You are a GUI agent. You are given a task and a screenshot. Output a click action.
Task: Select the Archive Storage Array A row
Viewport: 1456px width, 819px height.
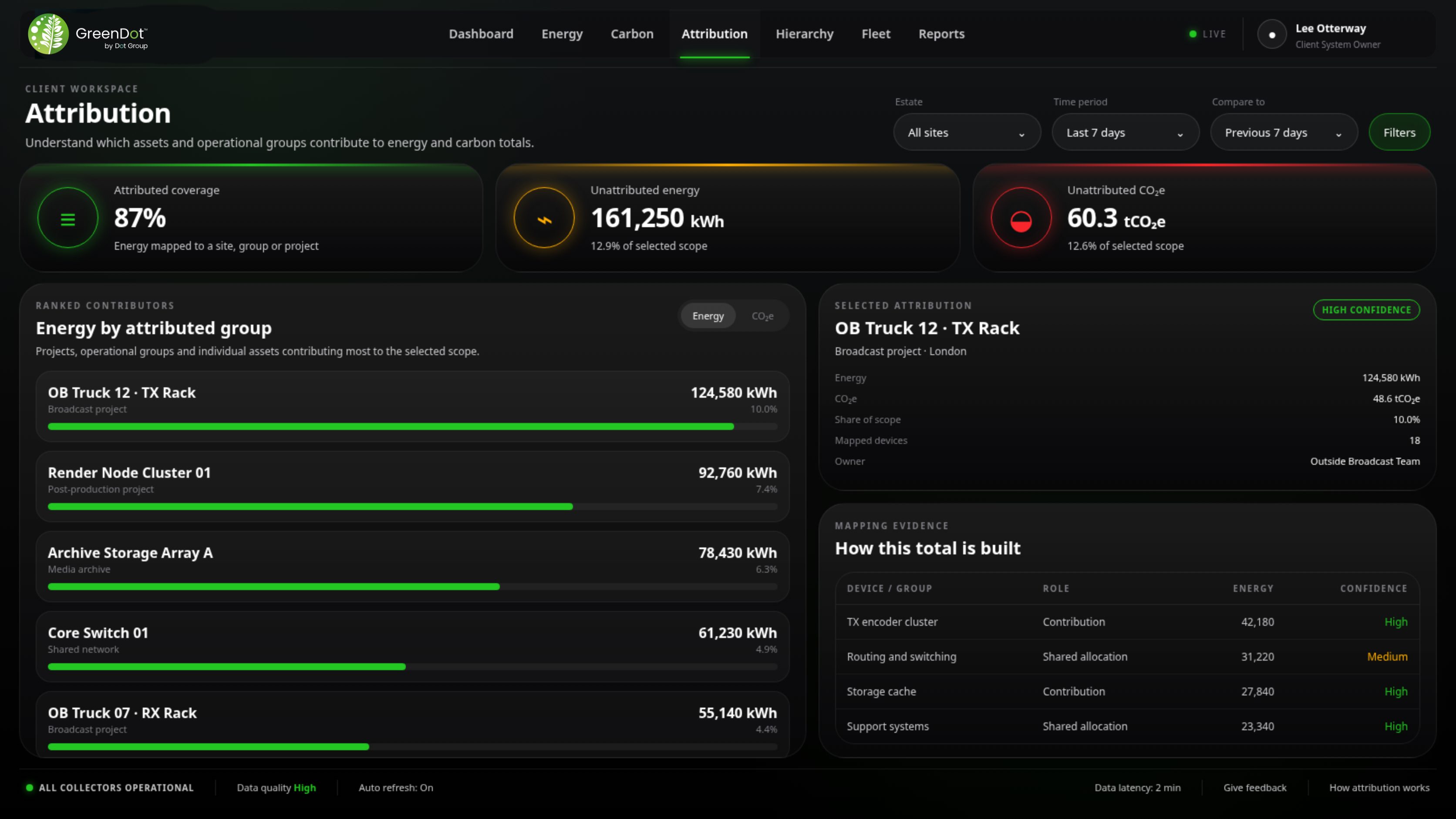(413, 567)
